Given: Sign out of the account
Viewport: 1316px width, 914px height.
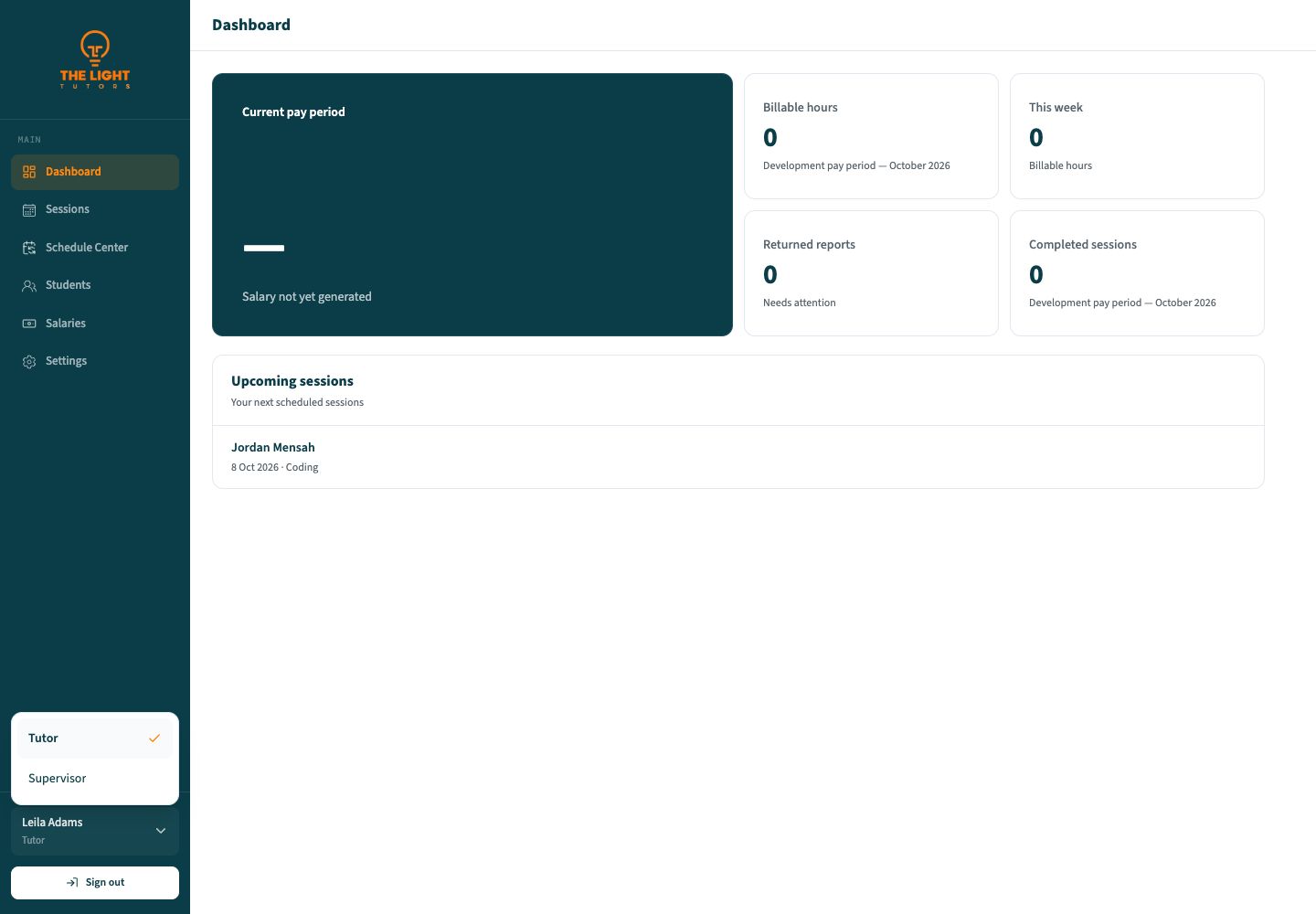Looking at the screenshot, I should [95, 883].
